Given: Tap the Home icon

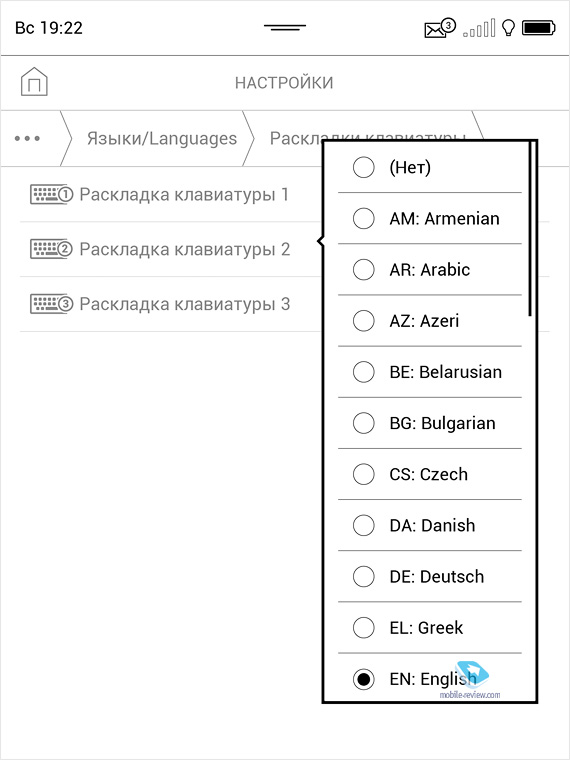Looking at the screenshot, I should click(34, 81).
